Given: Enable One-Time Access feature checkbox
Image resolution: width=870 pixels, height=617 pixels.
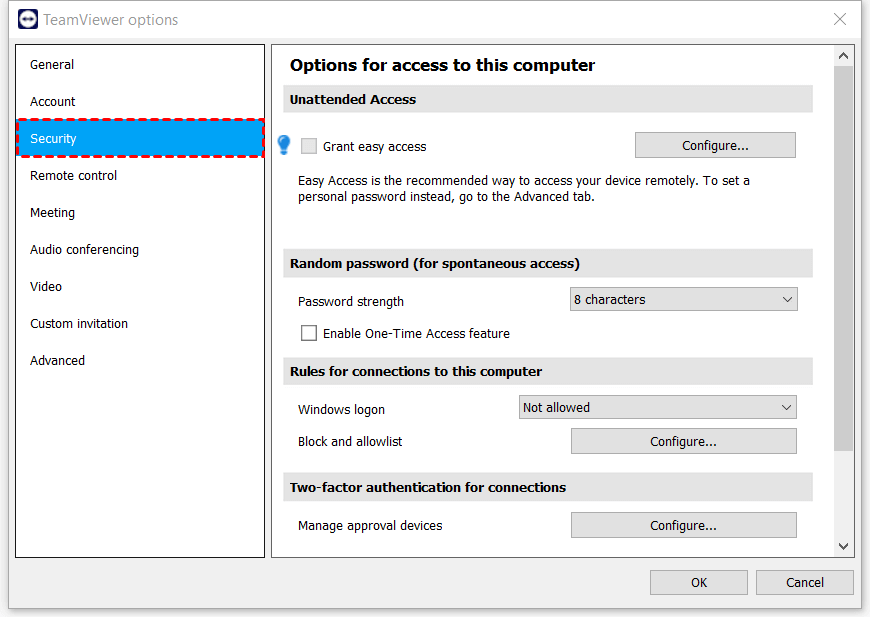Looking at the screenshot, I should pos(309,333).
